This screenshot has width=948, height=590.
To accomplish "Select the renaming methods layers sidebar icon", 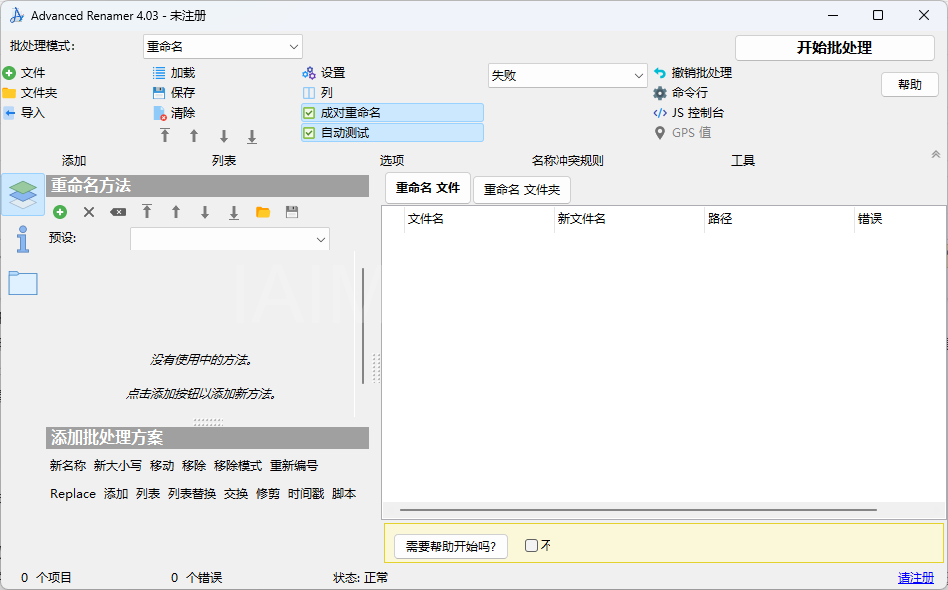I will point(23,195).
